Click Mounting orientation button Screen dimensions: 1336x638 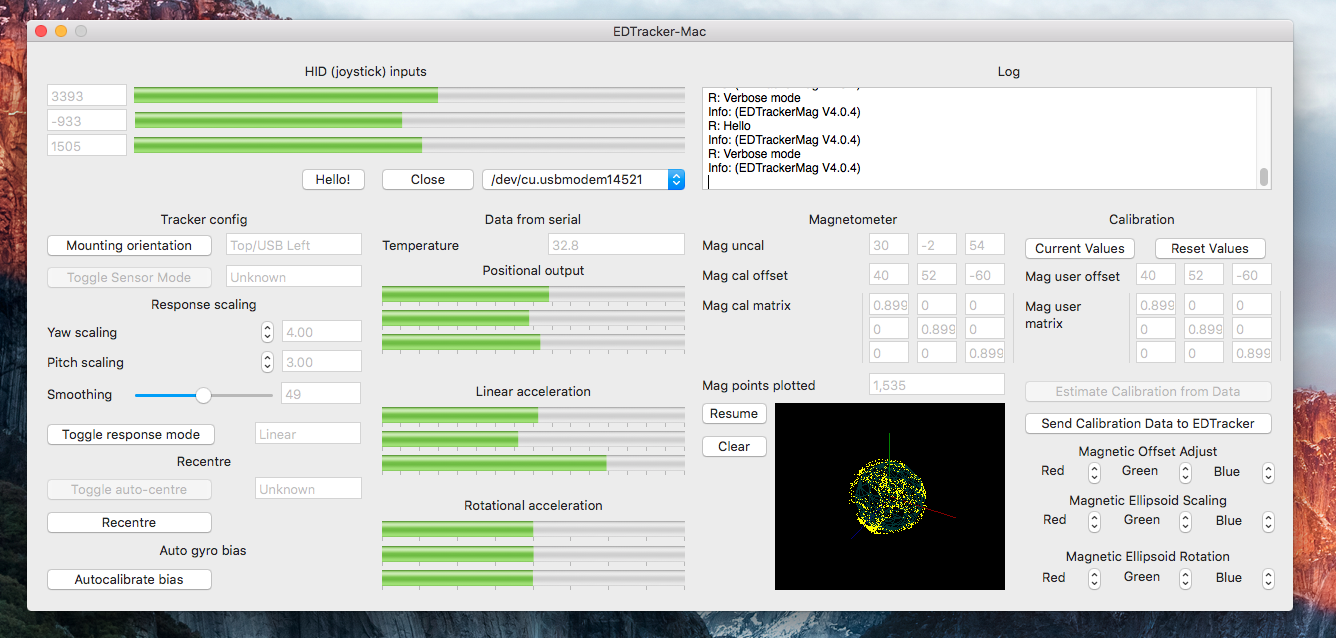[x=129, y=245]
